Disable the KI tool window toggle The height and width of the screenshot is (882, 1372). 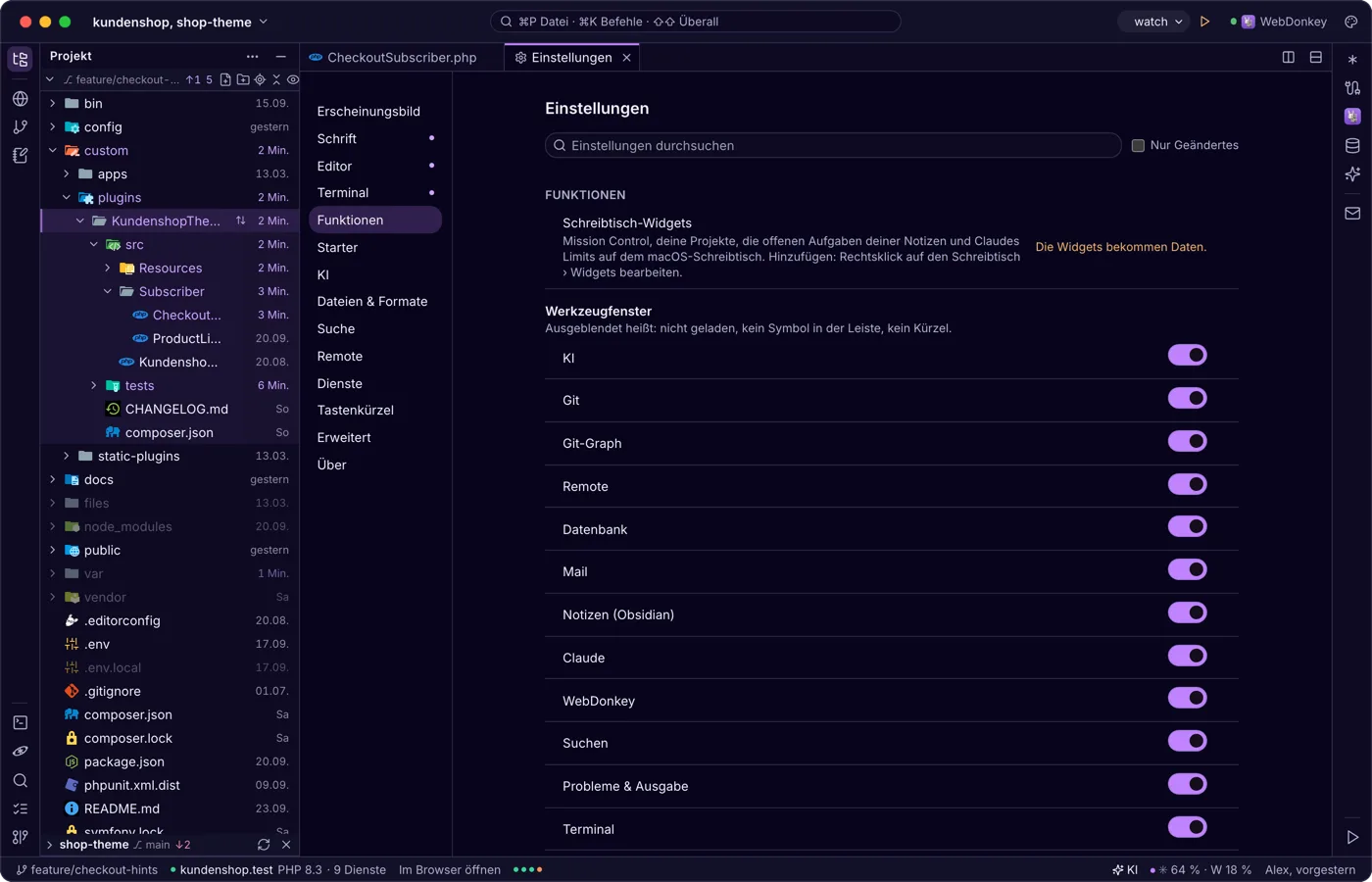tap(1187, 356)
